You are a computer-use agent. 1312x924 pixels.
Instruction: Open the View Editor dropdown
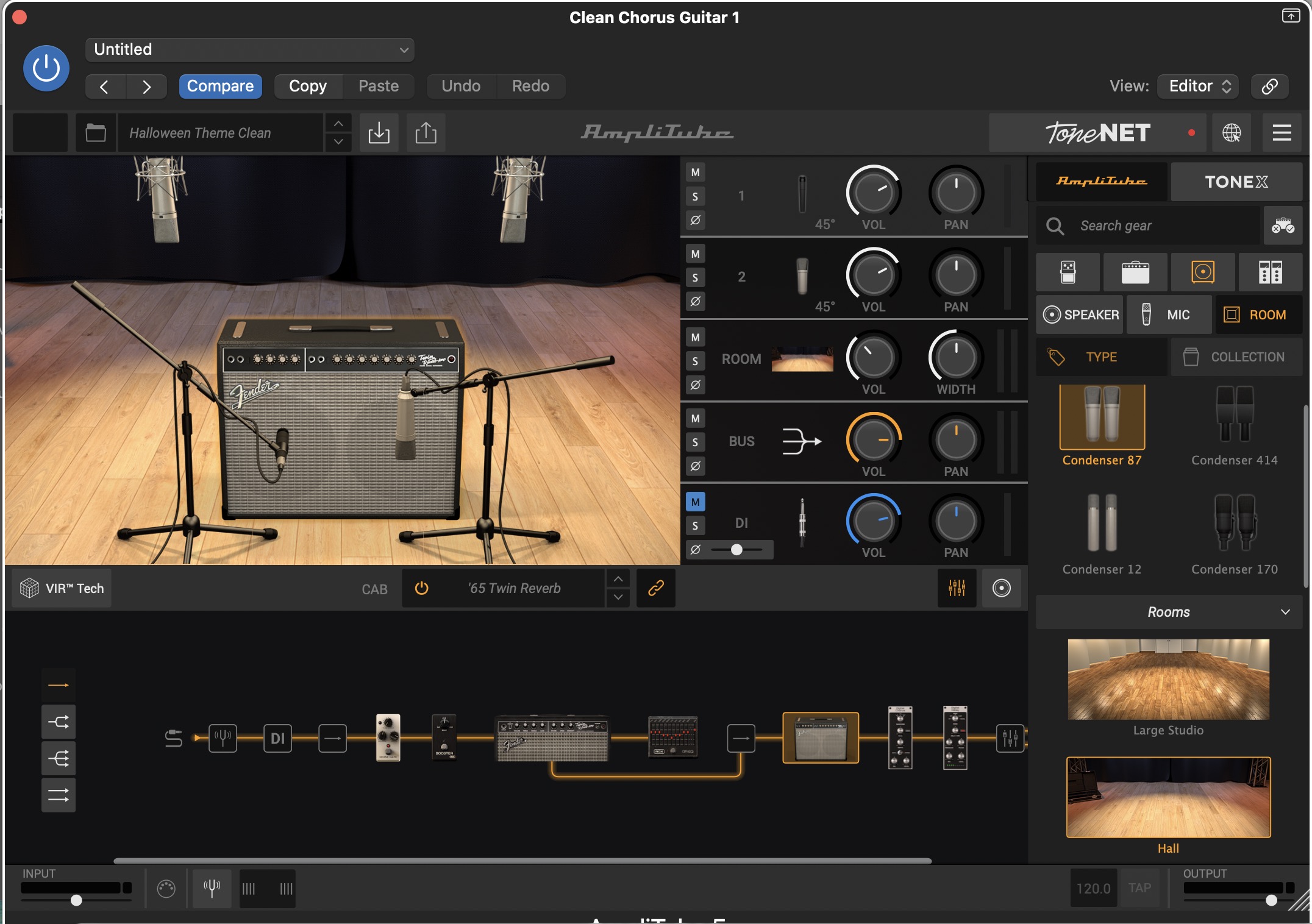1199,86
